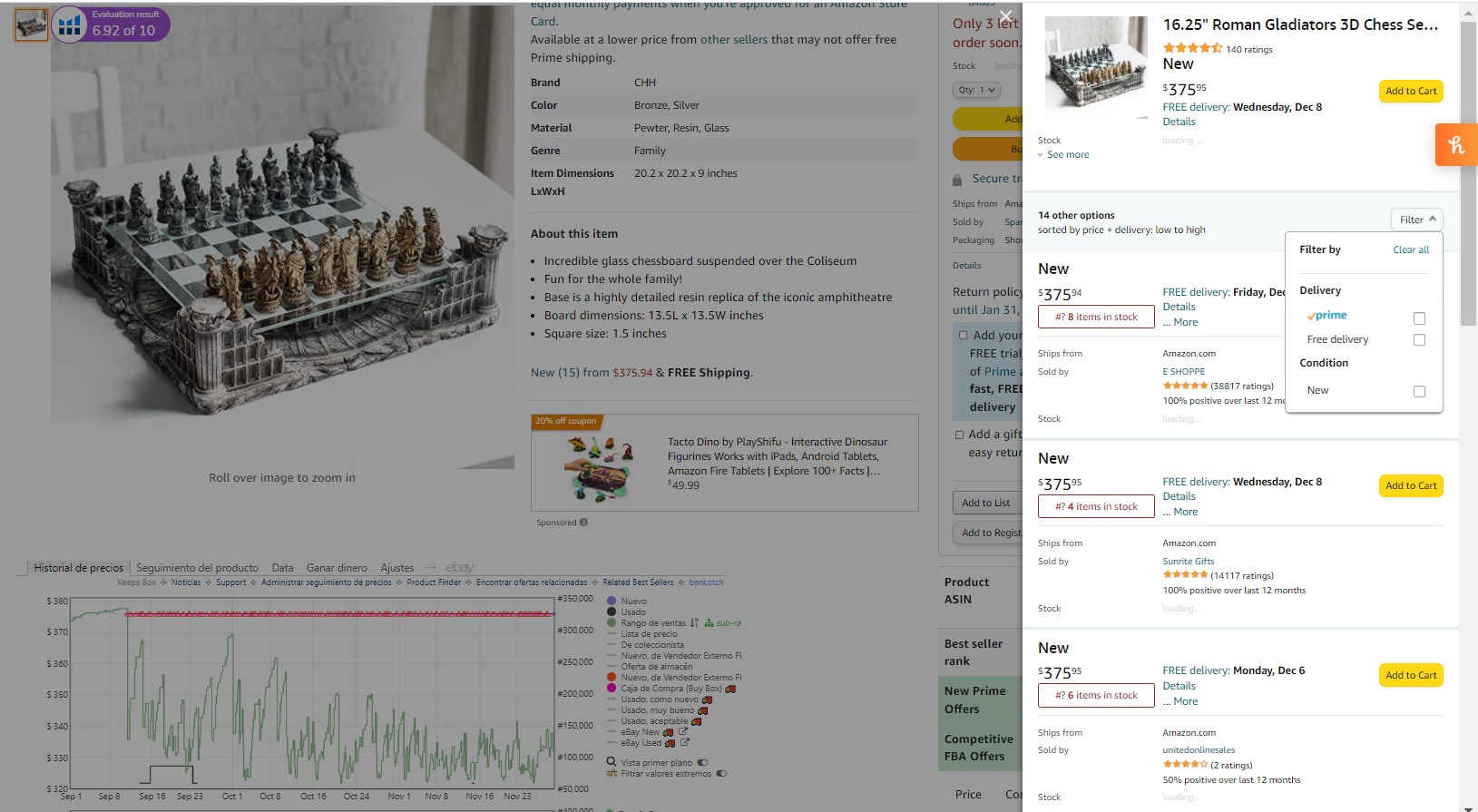The image size is (1478, 812).
Task: Click the Filtrar valores extremos chart icon
Action: pyautogui.click(x=612, y=774)
